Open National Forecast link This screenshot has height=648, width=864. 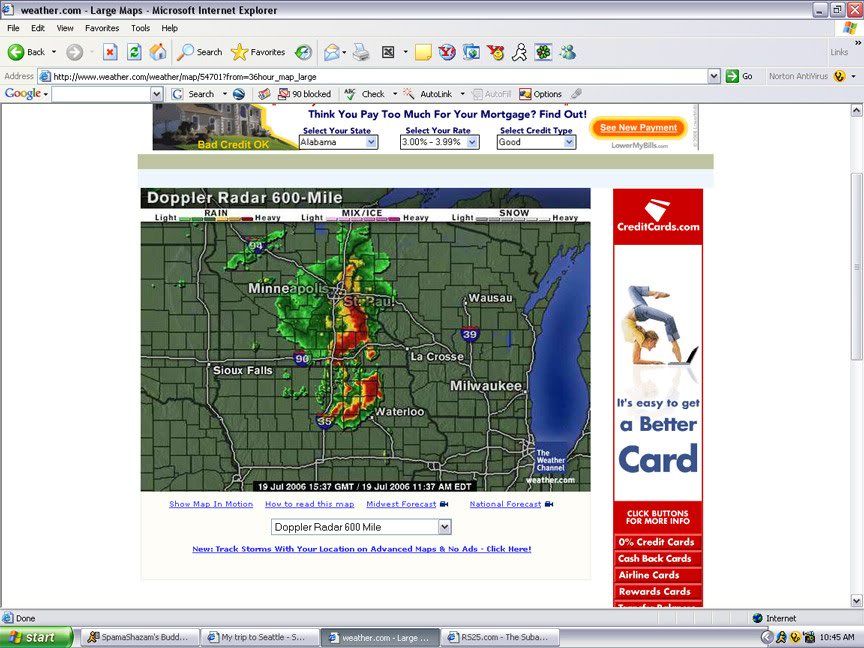505,504
